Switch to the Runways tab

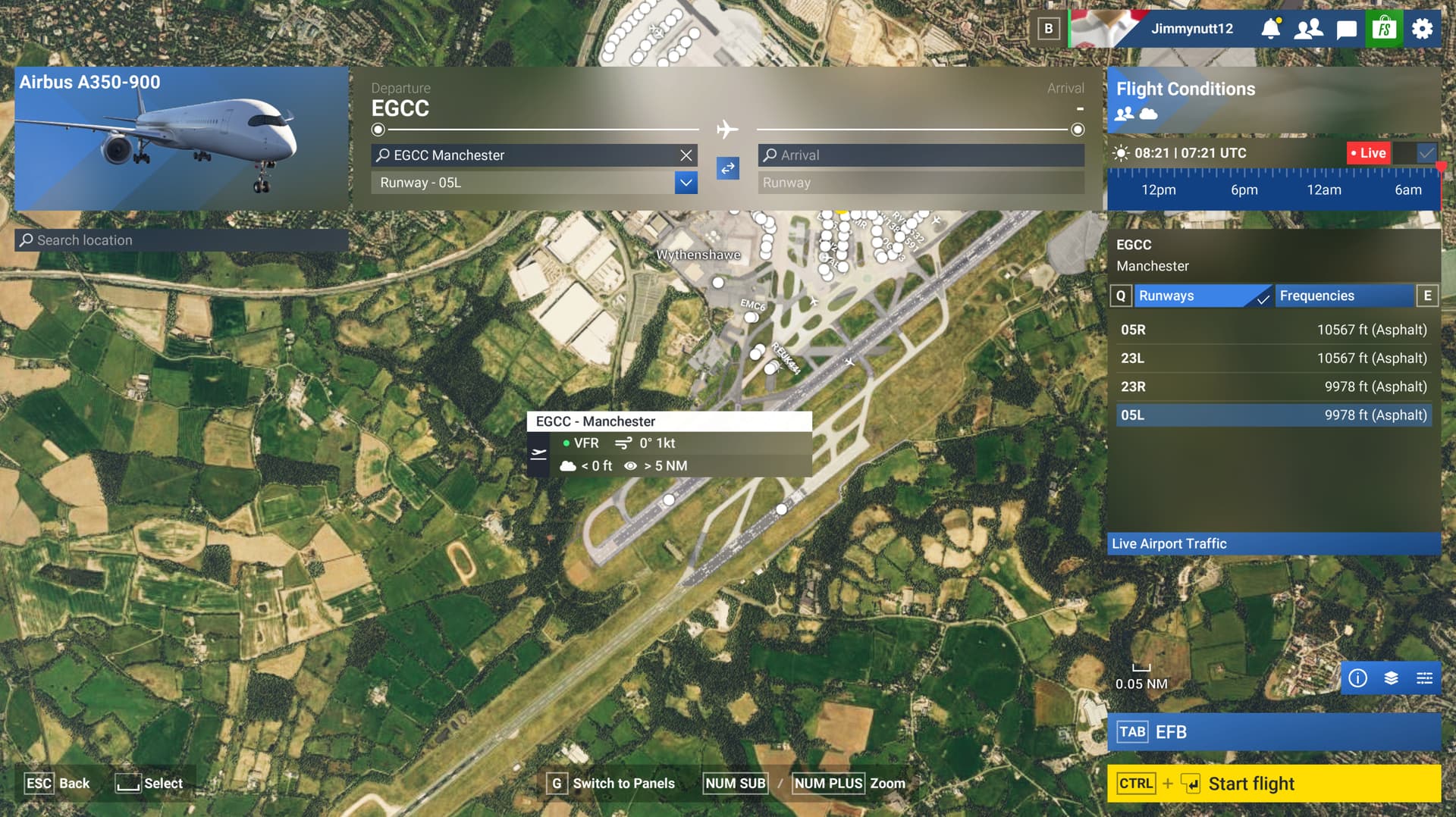(x=1203, y=296)
